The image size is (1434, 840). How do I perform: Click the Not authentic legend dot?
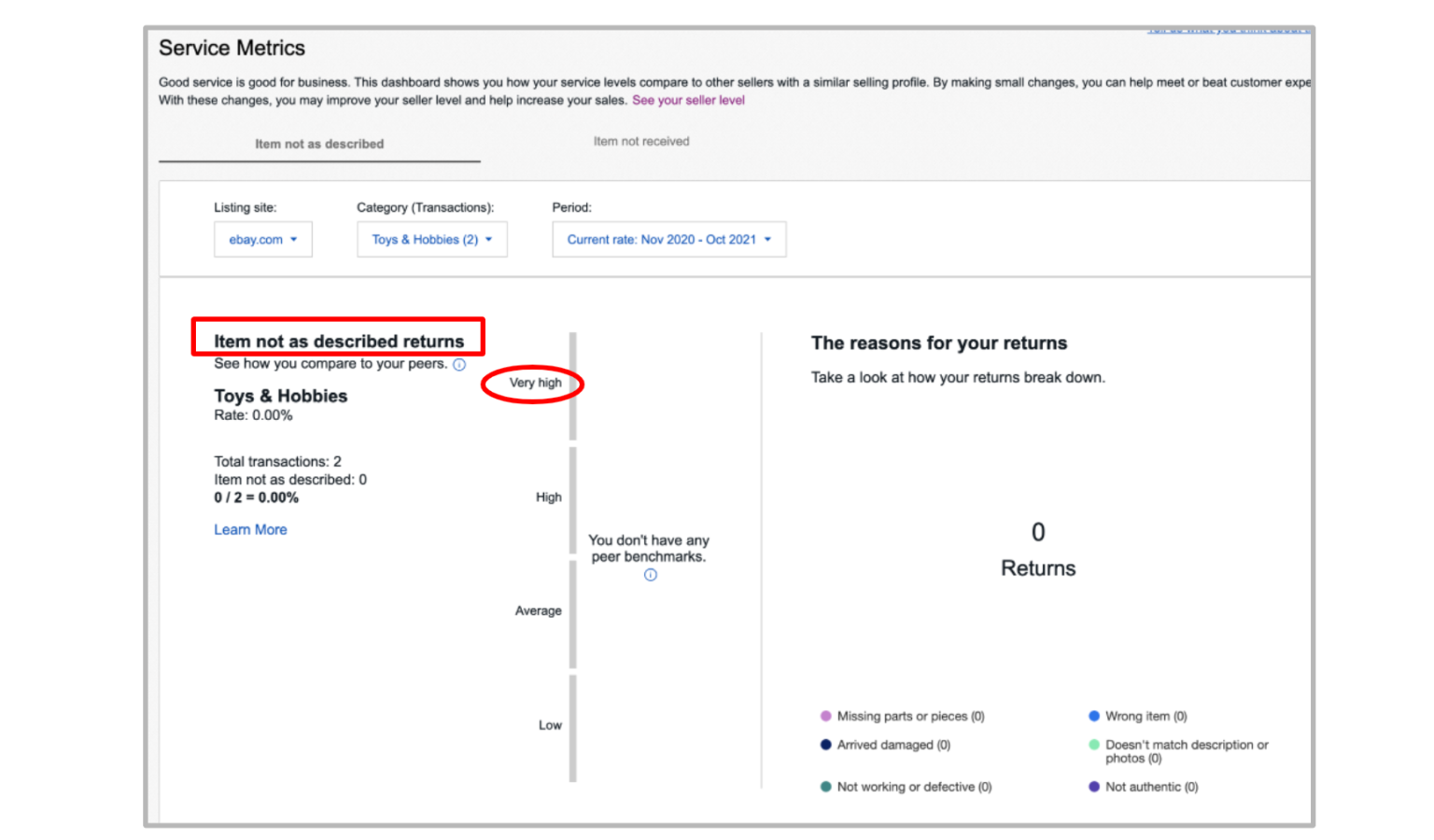[1094, 787]
